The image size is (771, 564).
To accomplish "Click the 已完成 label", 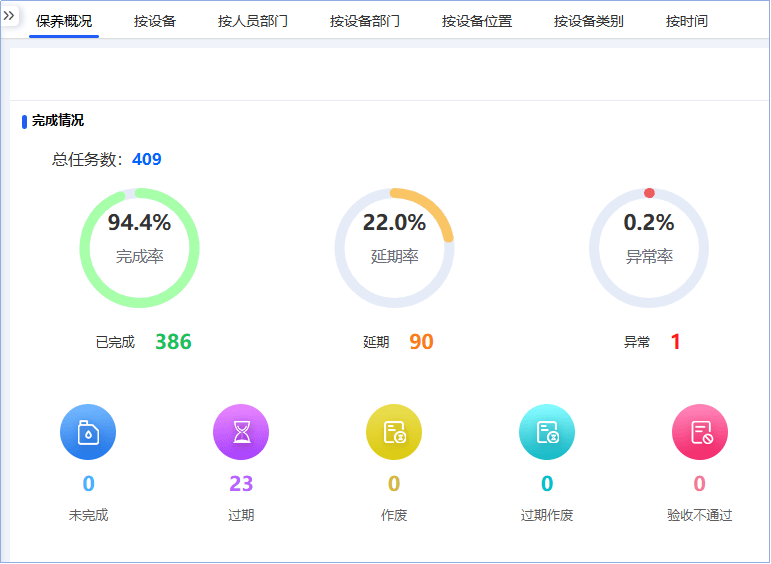I will tap(115, 342).
